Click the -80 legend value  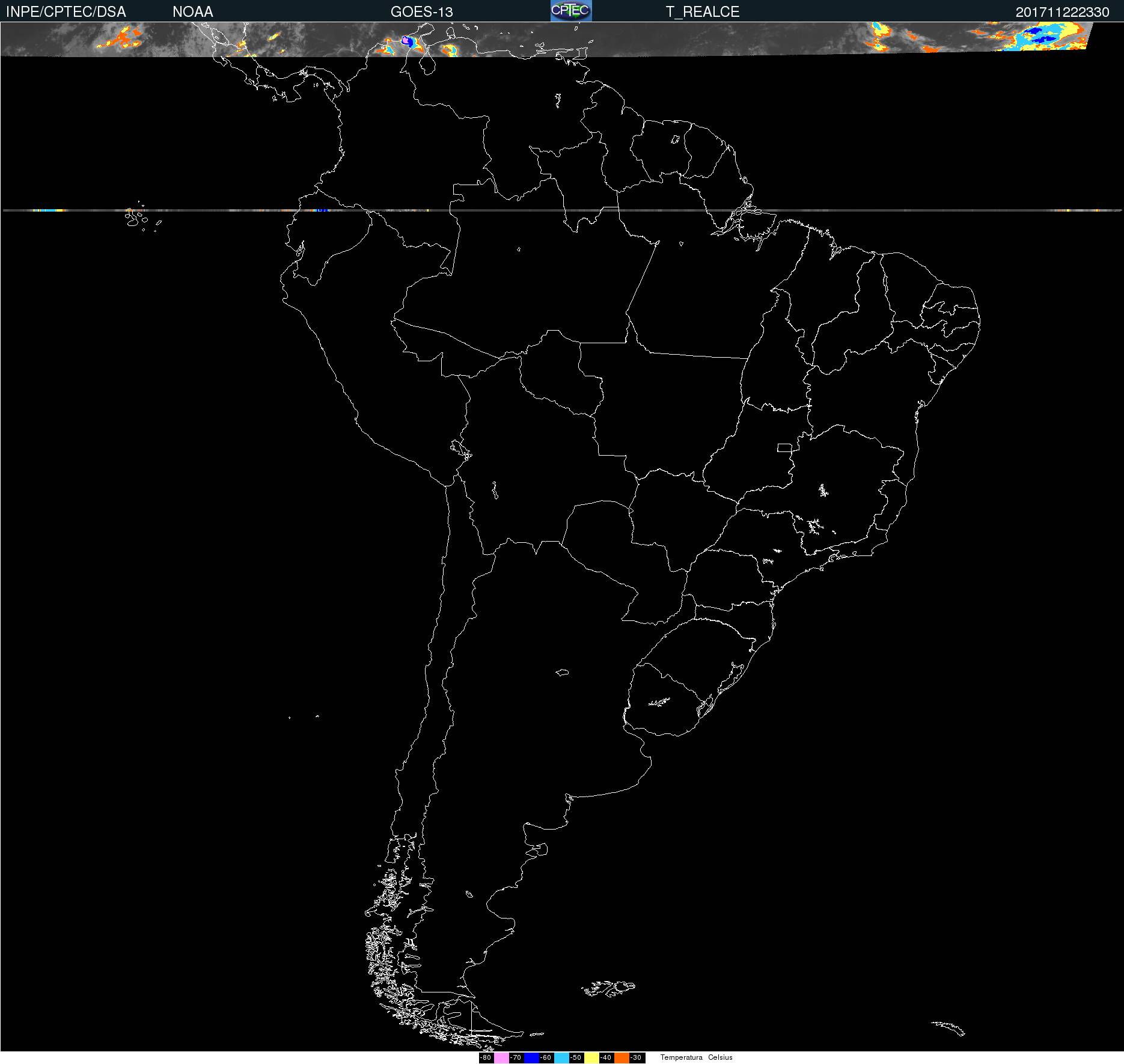pyautogui.click(x=486, y=1058)
